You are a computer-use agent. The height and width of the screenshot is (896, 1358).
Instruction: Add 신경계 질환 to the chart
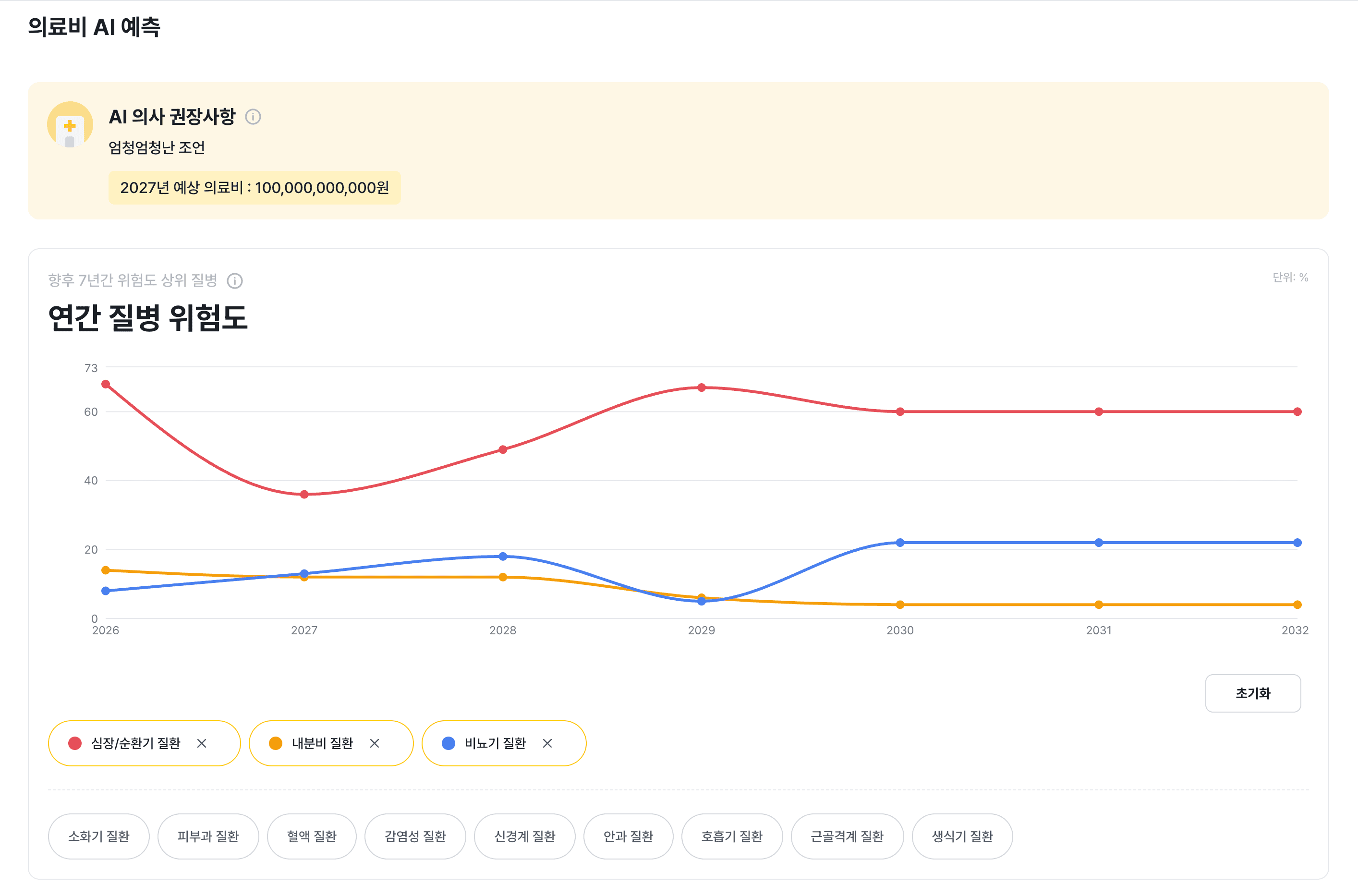tap(524, 836)
